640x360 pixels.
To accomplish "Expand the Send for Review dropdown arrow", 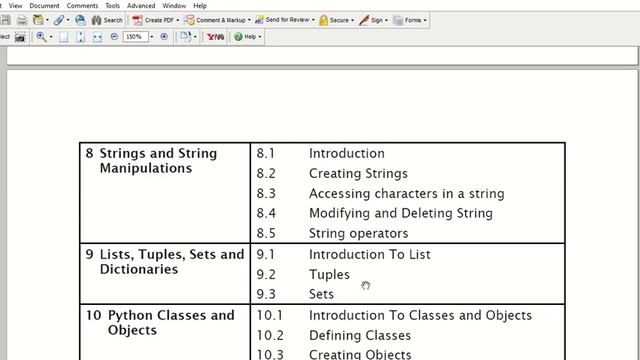I will click(313, 20).
